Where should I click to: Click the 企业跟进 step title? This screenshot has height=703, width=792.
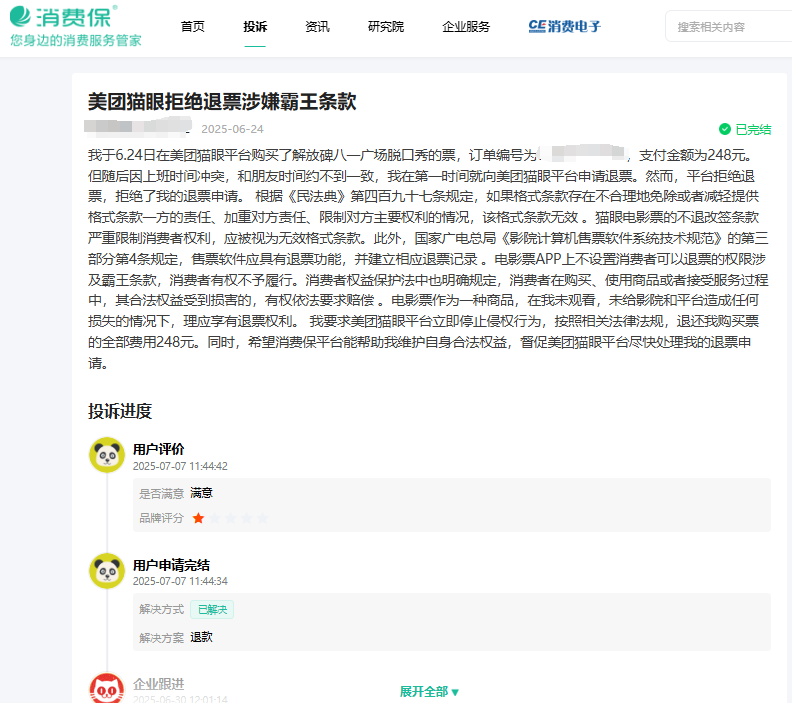(x=158, y=684)
